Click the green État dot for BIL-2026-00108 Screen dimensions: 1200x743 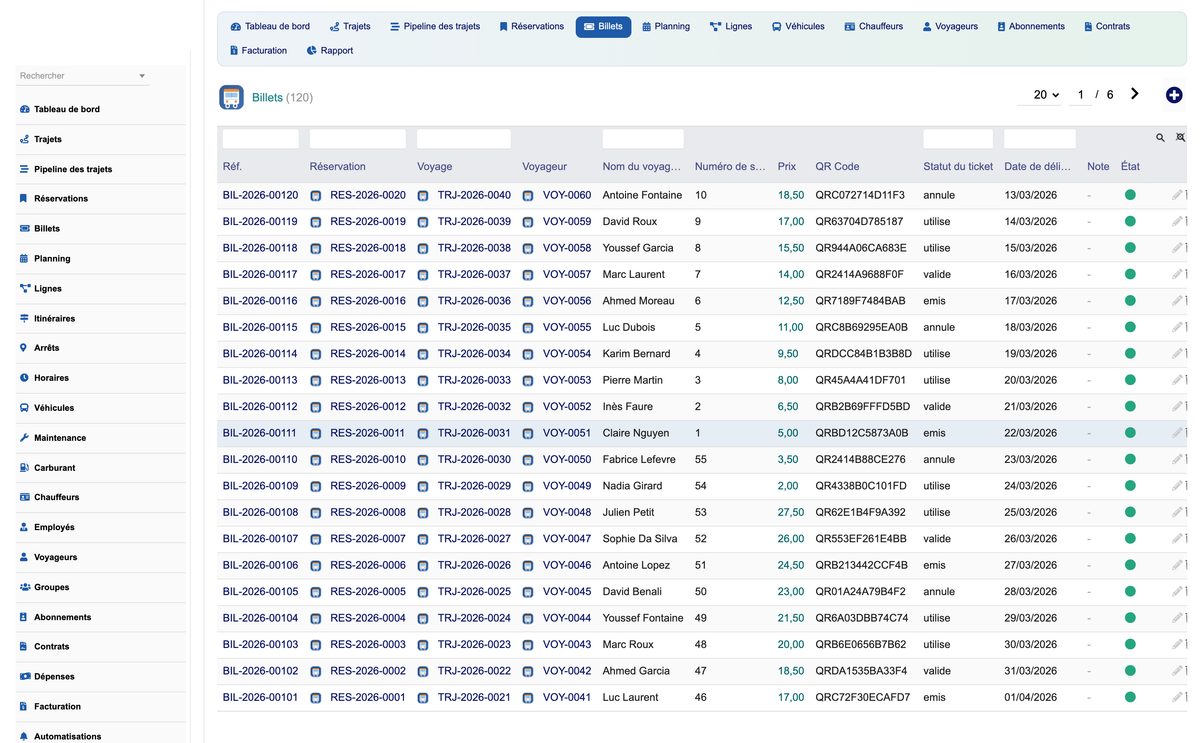coord(1130,513)
